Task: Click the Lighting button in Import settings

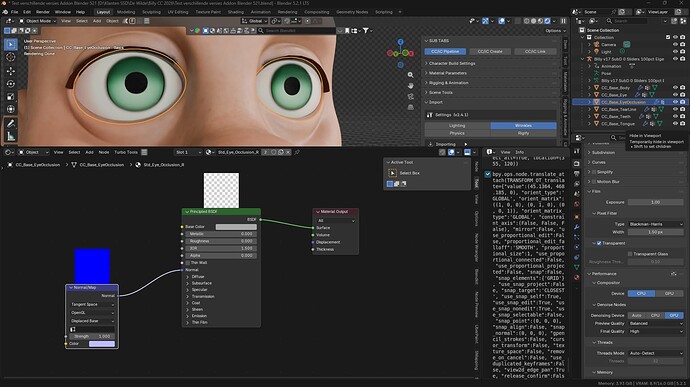Action: tap(457, 125)
